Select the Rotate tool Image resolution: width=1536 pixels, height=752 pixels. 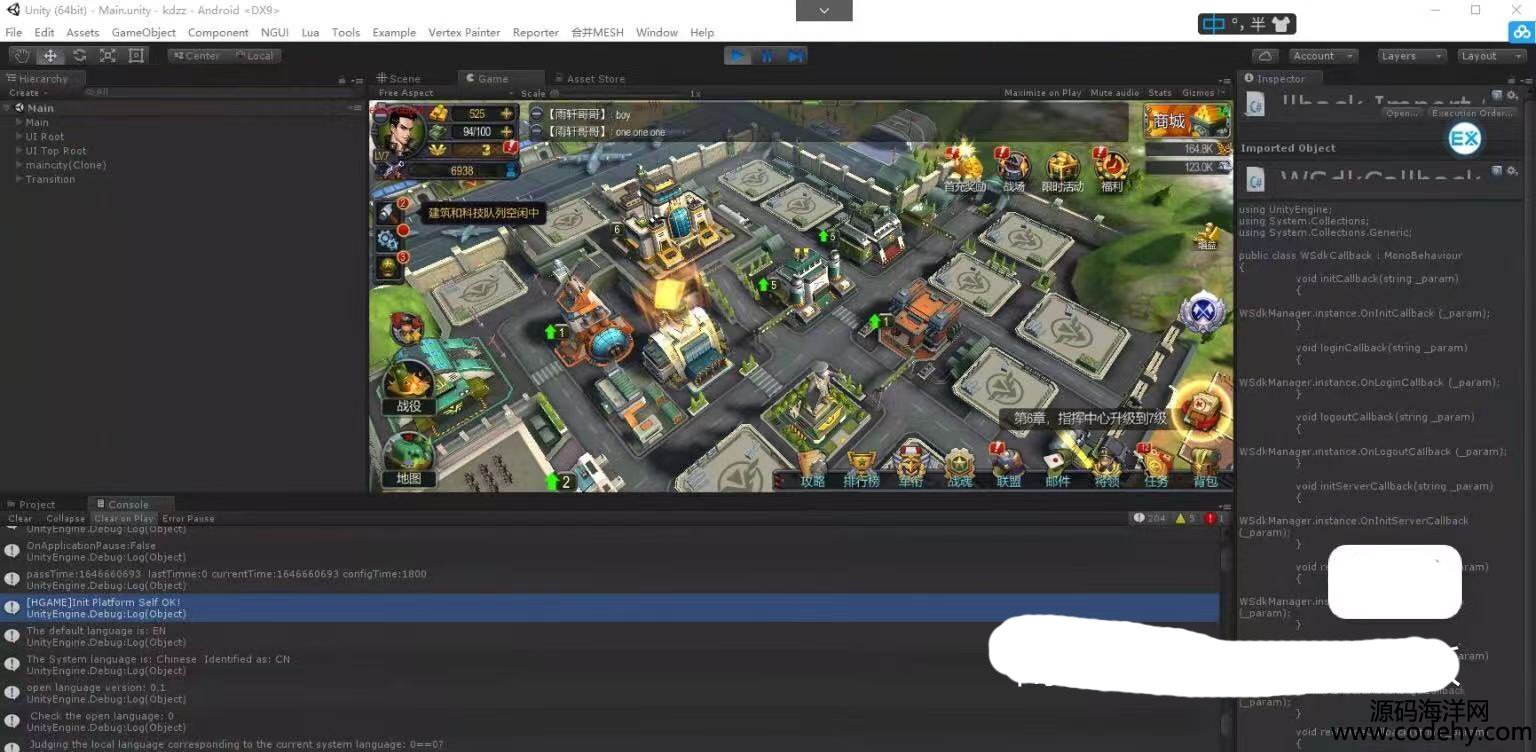79,56
